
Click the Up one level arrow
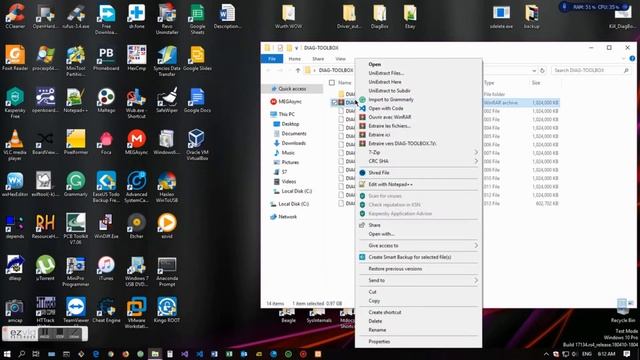click(x=298, y=71)
